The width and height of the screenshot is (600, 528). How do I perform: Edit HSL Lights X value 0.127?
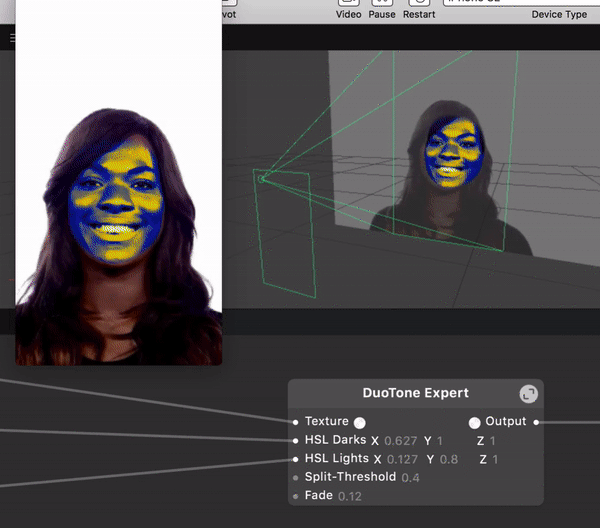tap(402, 460)
